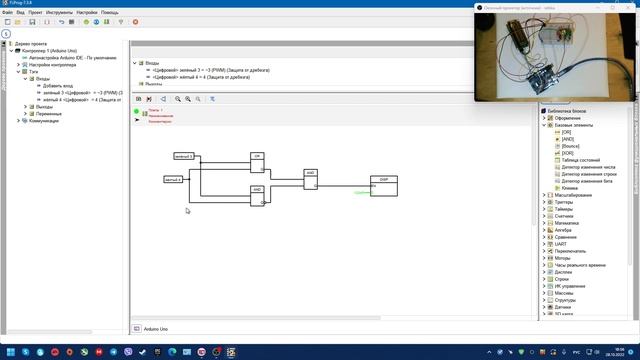Select the lower AND block with inverted output

(257, 196)
